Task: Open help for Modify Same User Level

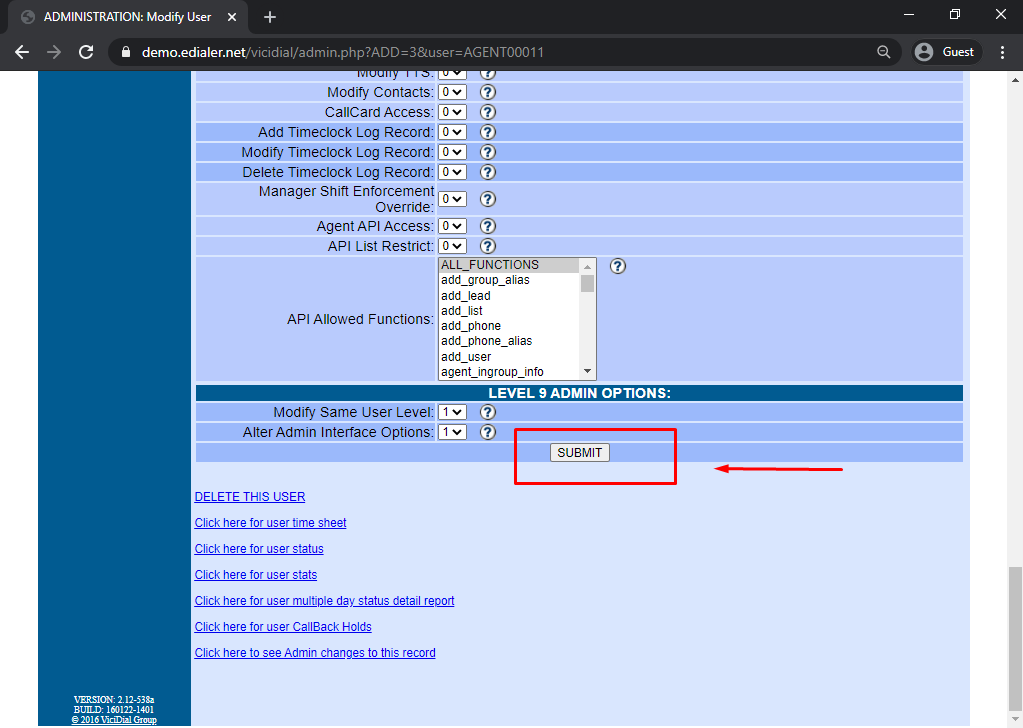Action: (x=487, y=412)
